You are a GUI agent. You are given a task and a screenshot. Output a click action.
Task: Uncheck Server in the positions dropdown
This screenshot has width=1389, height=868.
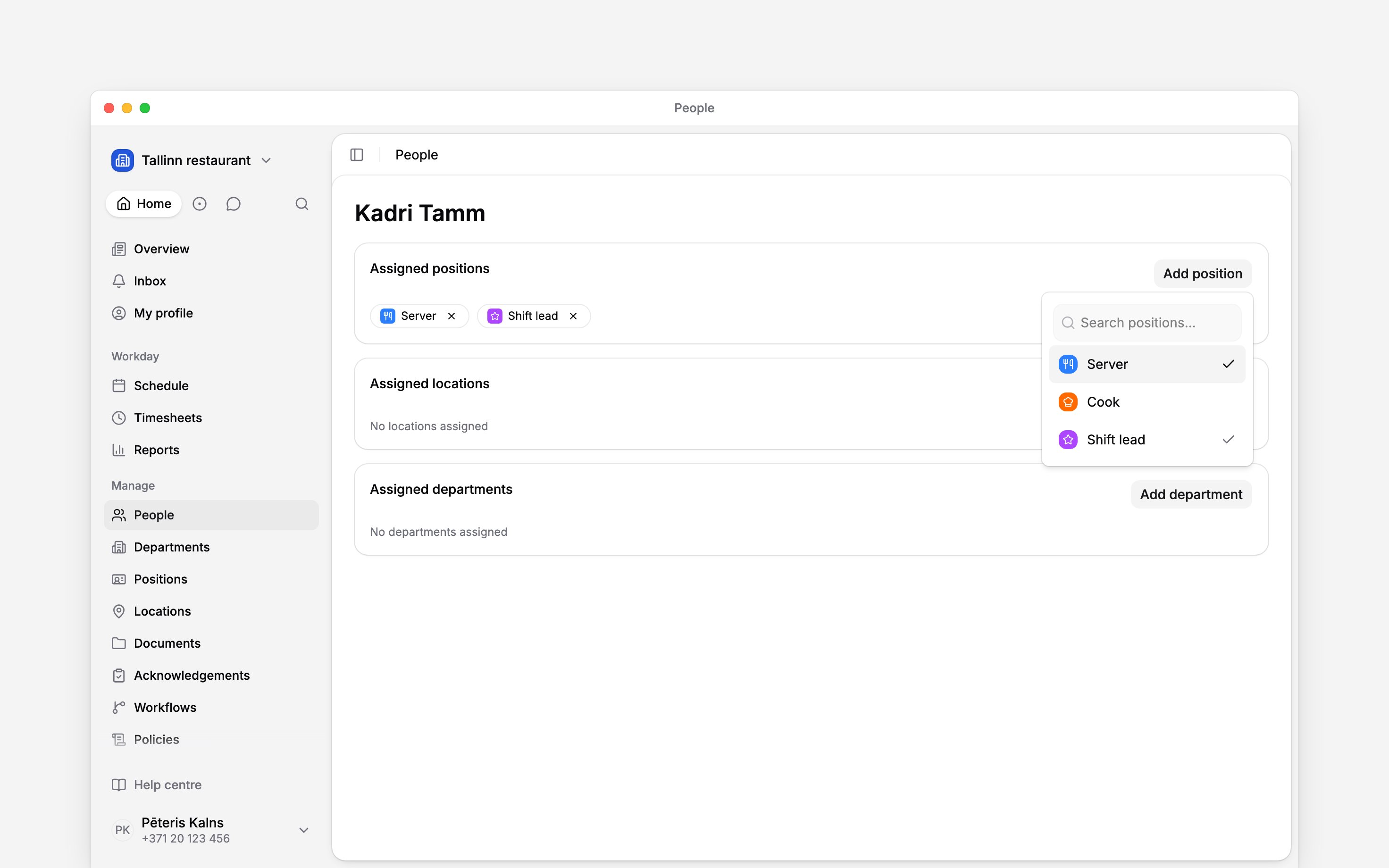click(x=1147, y=364)
